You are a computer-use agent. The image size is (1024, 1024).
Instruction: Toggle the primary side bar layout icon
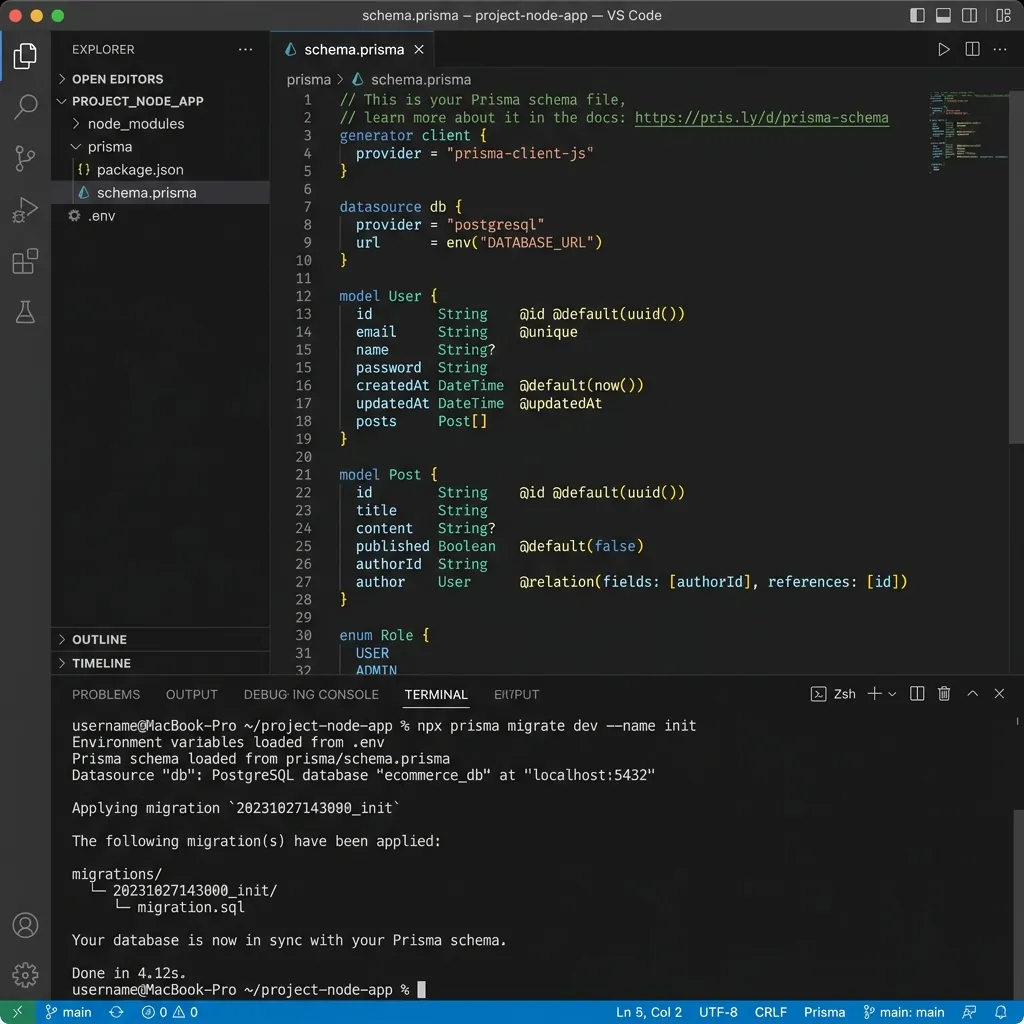click(x=918, y=16)
